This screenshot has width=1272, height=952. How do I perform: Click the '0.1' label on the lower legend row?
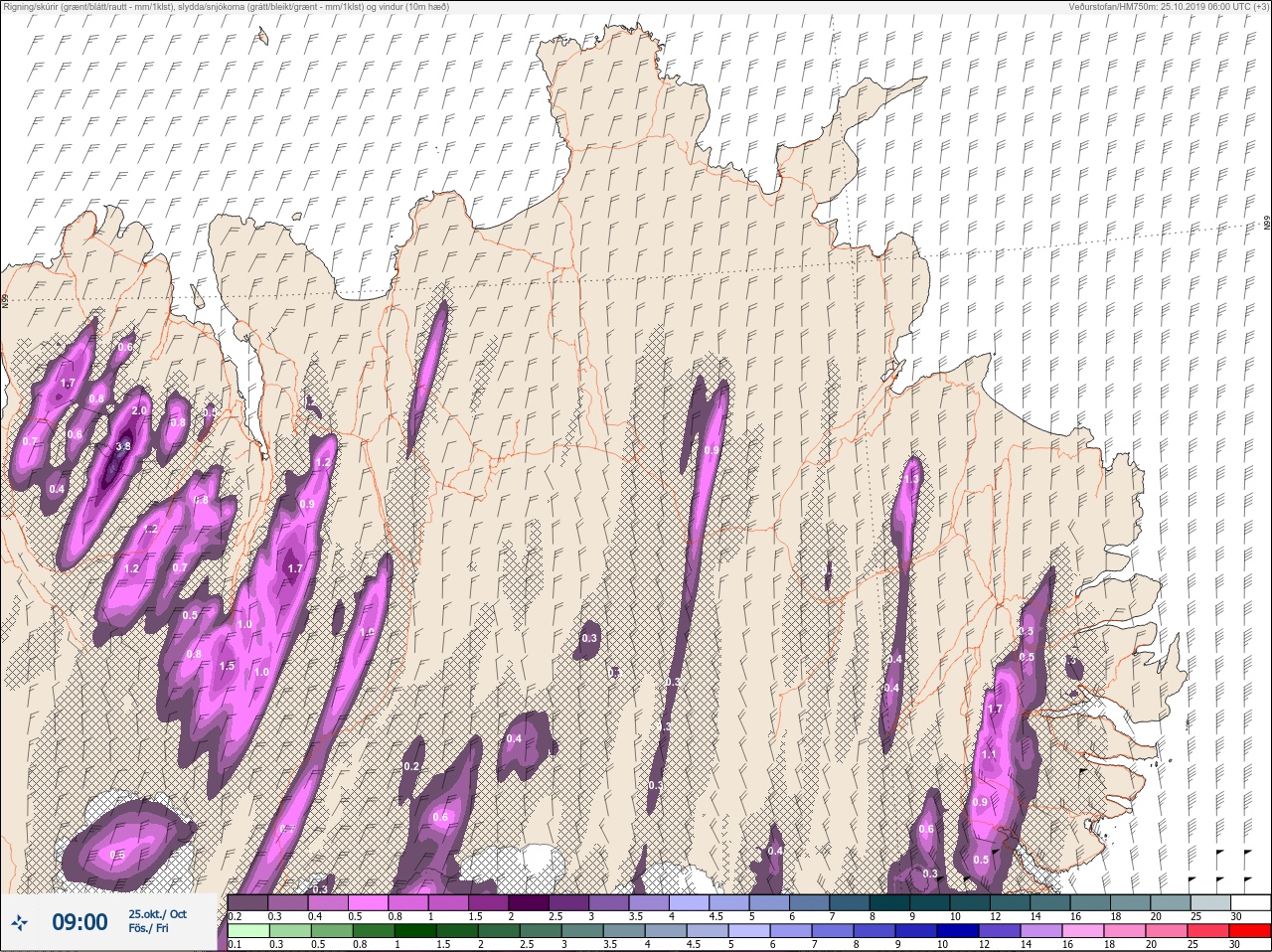coord(234,944)
